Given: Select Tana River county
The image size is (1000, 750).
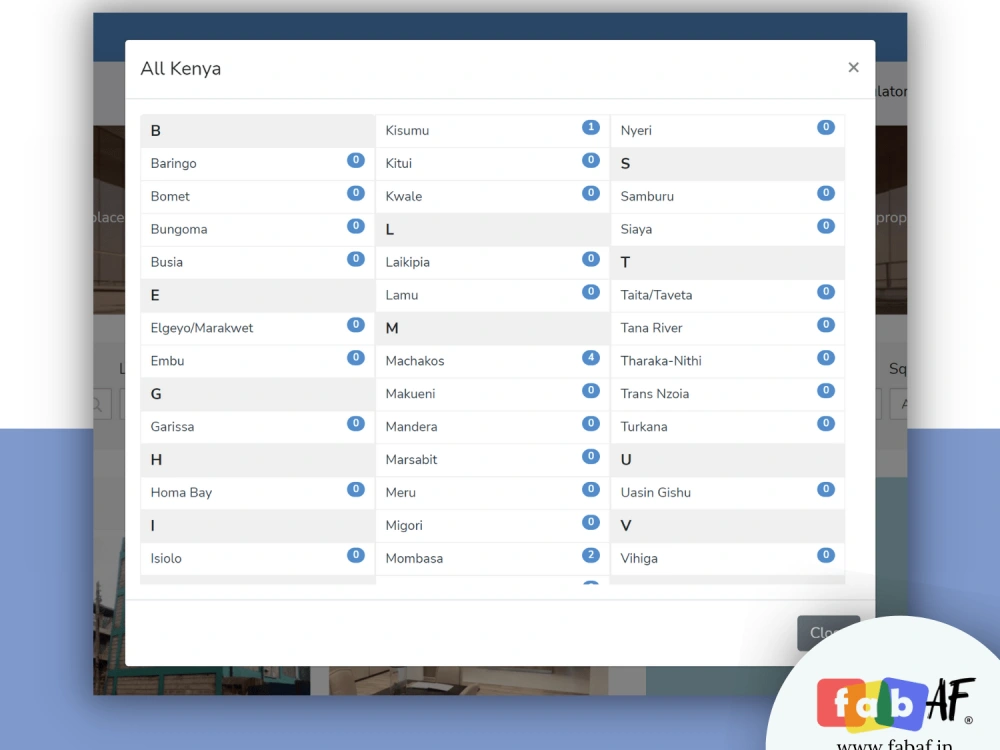Looking at the screenshot, I should click(728, 328).
